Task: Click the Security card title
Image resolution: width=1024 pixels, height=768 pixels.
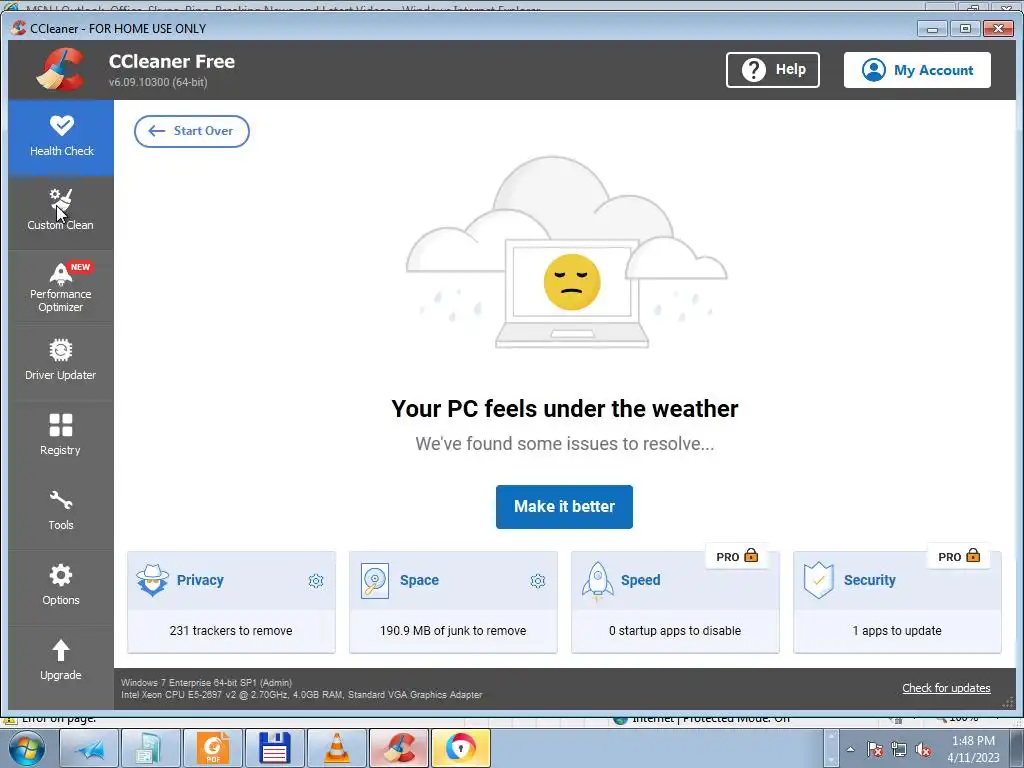Action: click(x=869, y=580)
